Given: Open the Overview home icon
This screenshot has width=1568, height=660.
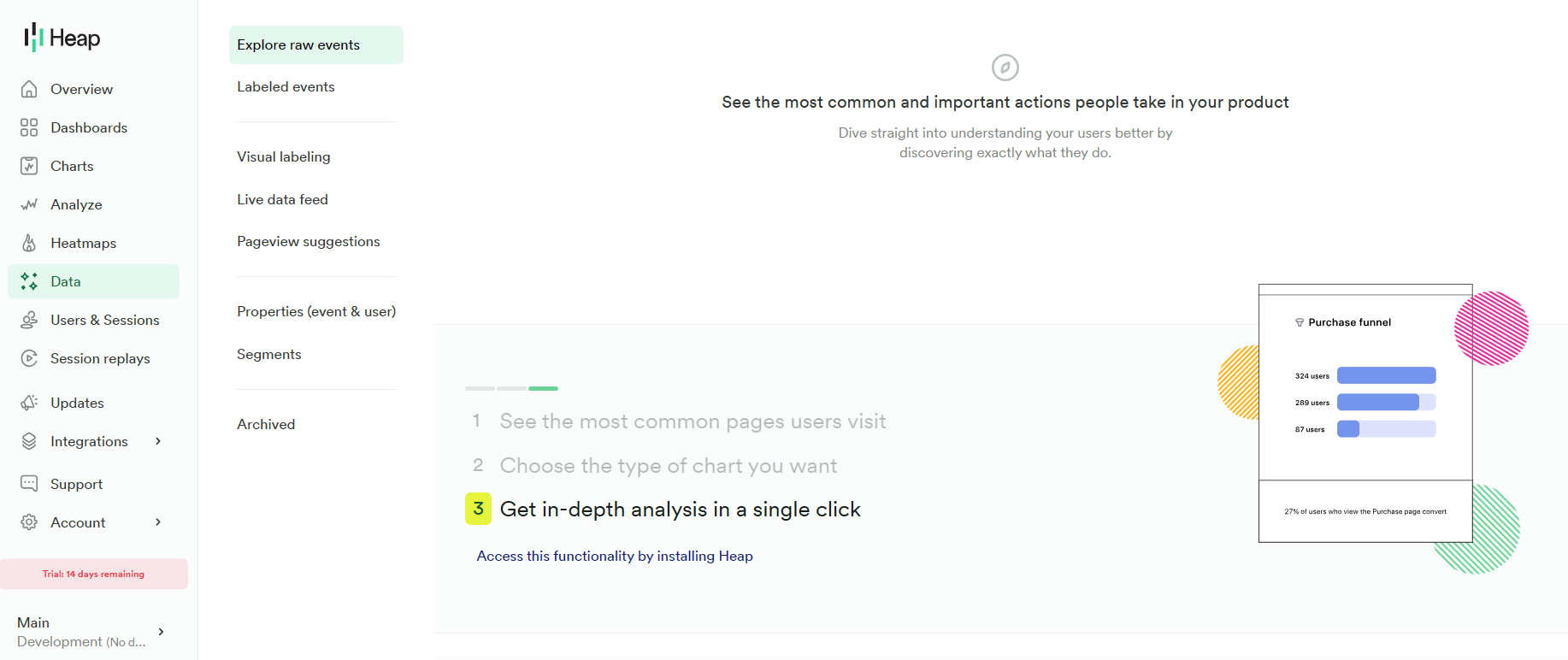Looking at the screenshot, I should tap(29, 89).
